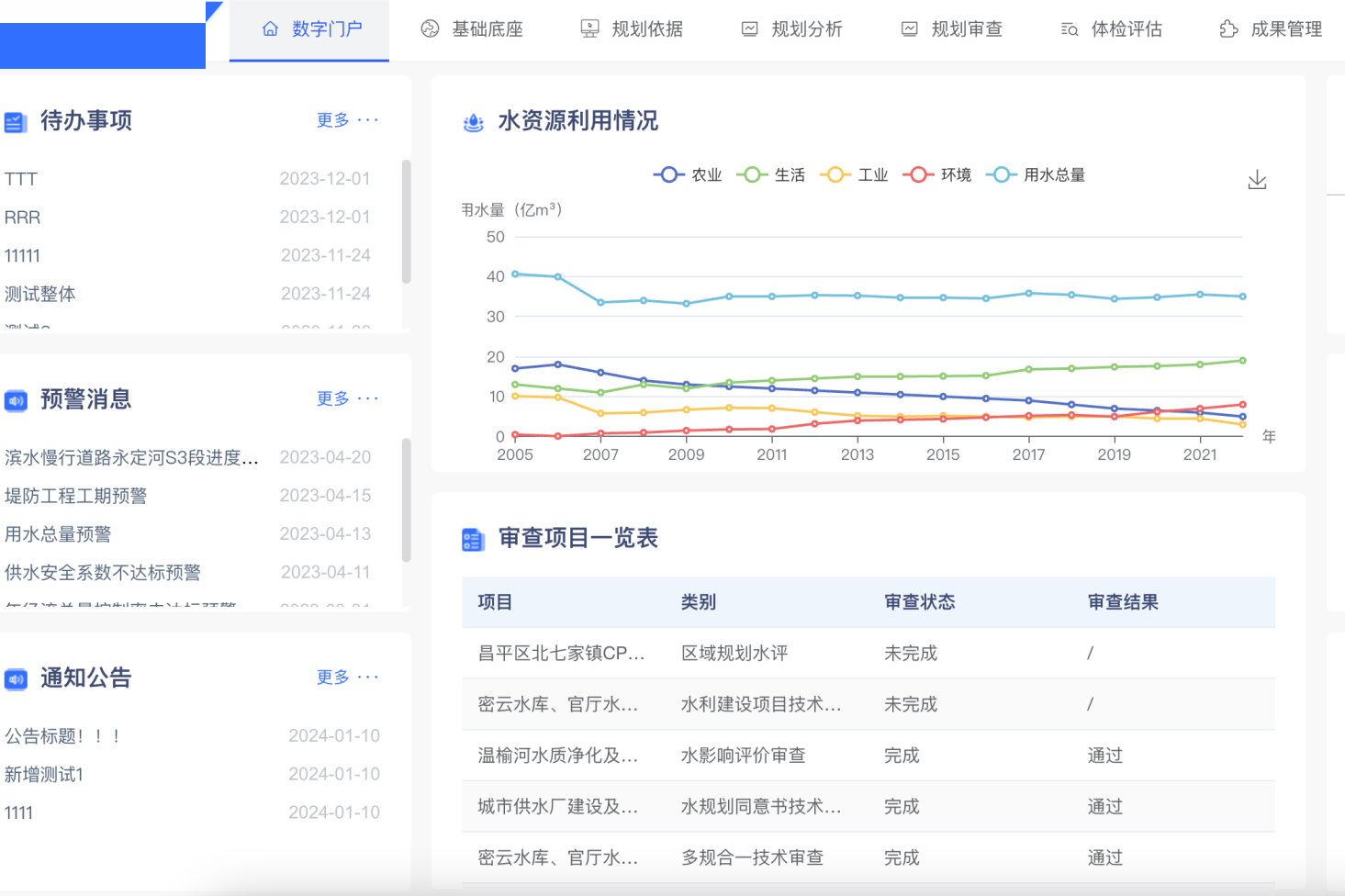Click the 水规划同意书技术... category cell
The image size is (1345, 896).
click(761, 807)
